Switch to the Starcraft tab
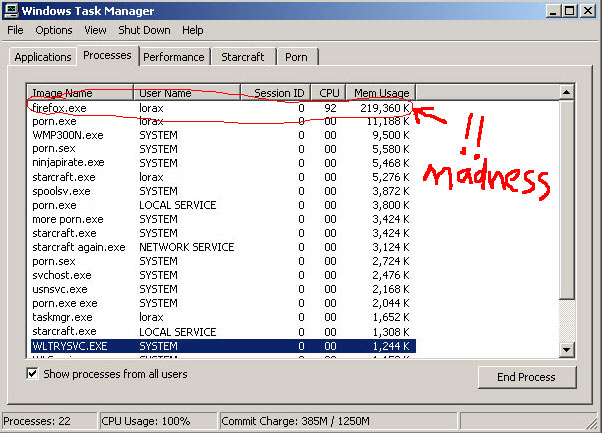This screenshot has width=602, height=433. click(x=243, y=57)
